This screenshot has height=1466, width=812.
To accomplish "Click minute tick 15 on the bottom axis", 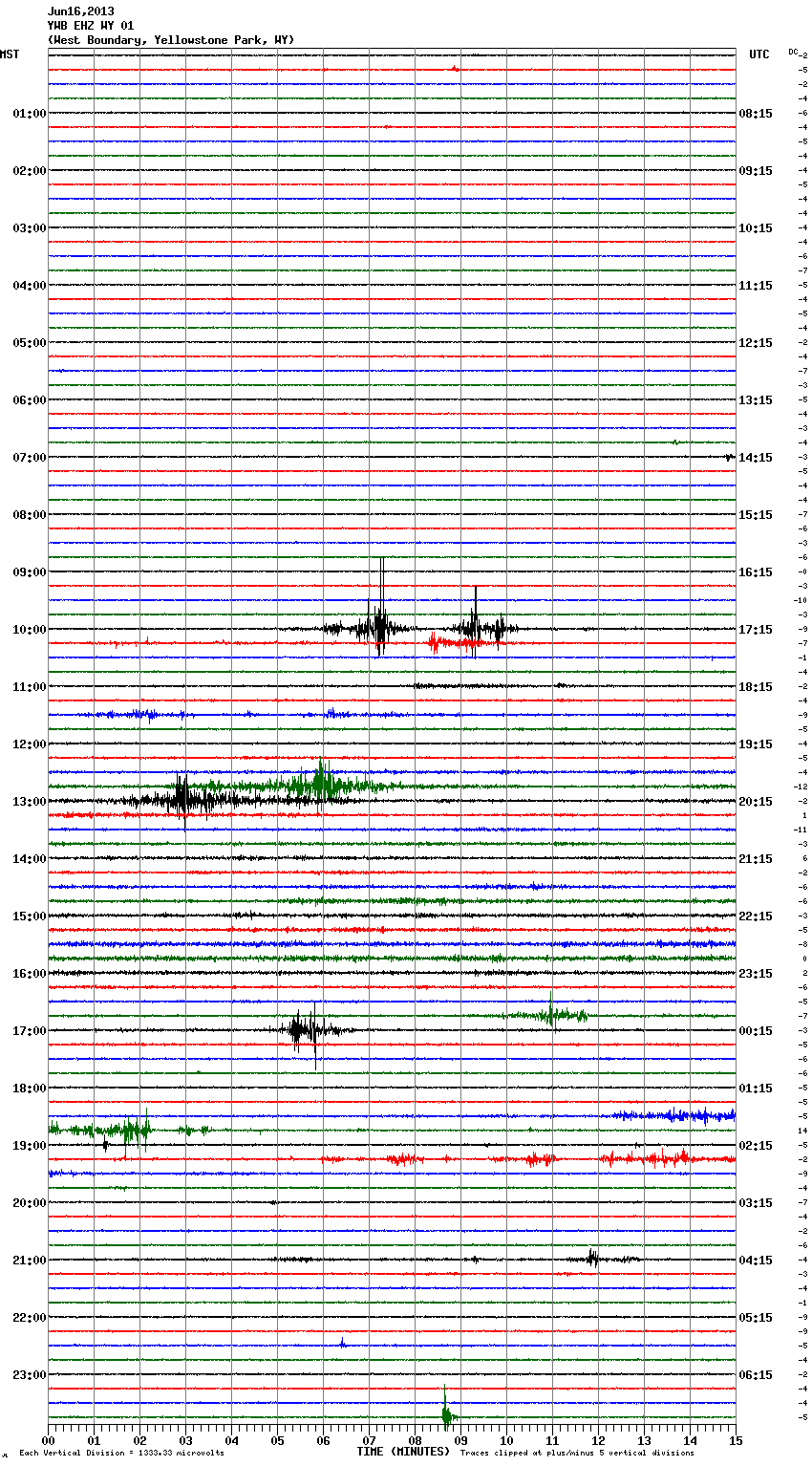I will click(x=736, y=1440).
